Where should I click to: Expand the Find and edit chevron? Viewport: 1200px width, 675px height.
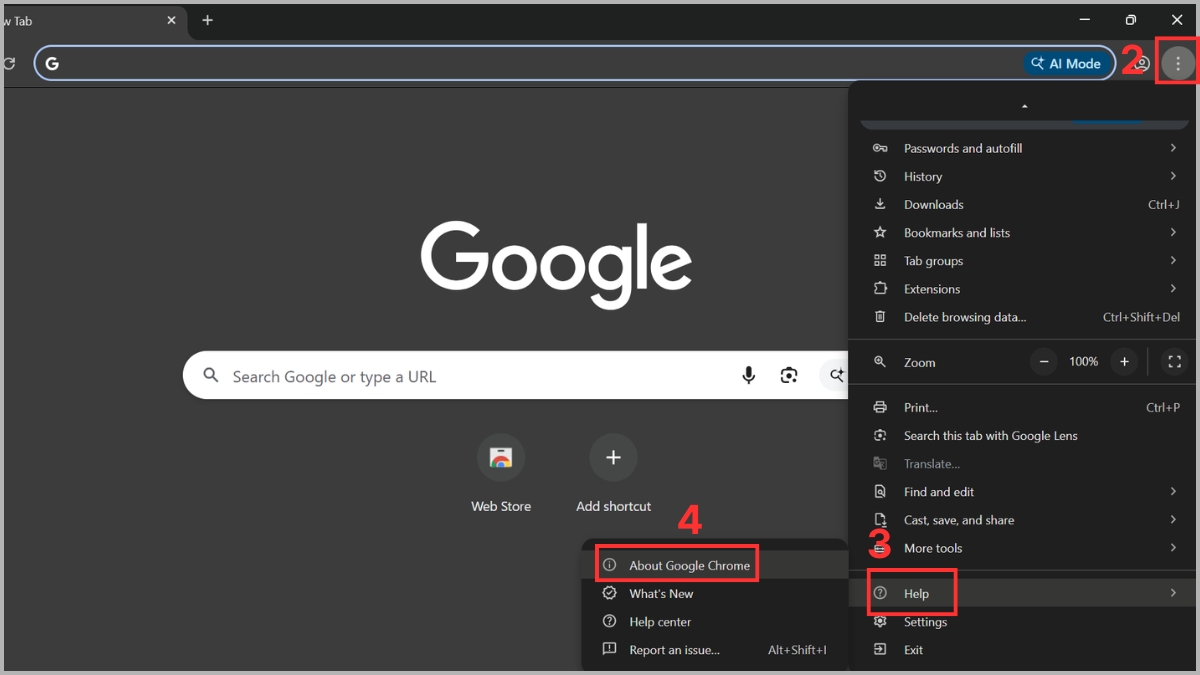pyautogui.click(x=1173, y=491)
